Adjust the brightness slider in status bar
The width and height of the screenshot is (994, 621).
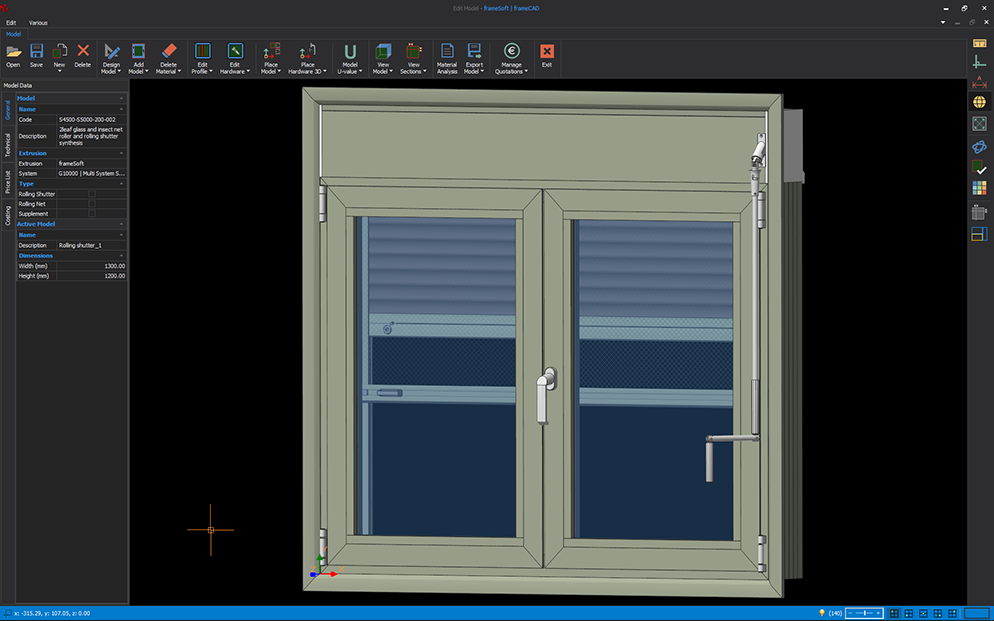click(x=865, y=613)
